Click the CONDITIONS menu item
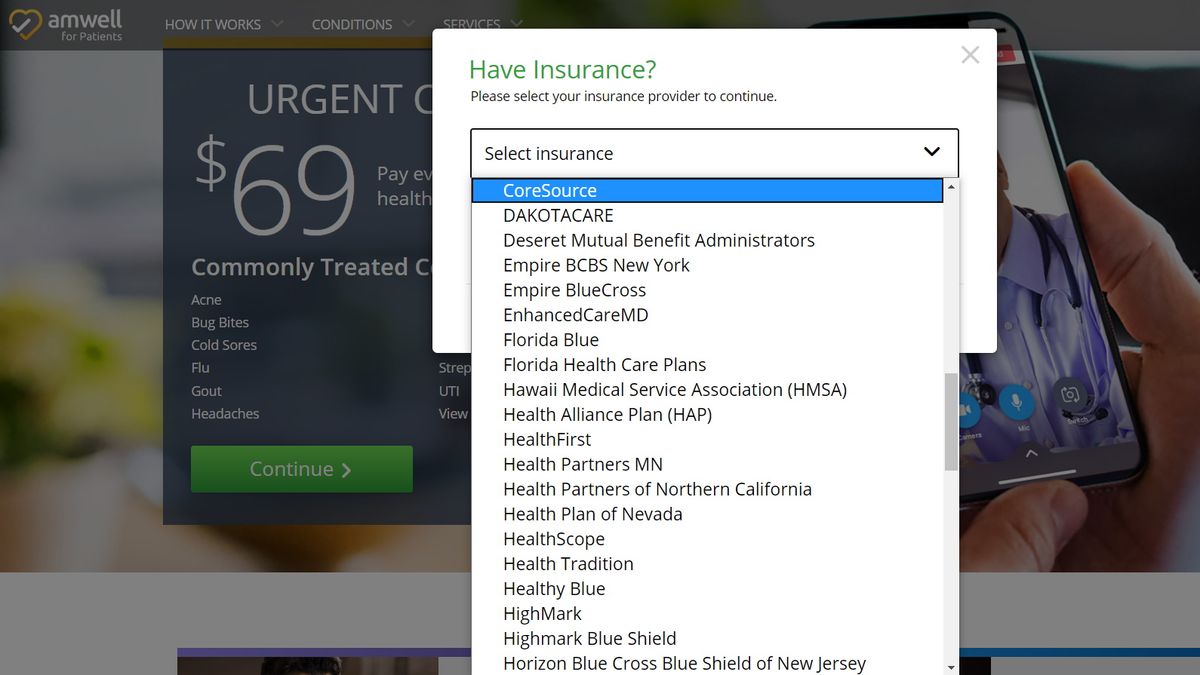The width and height of the screenshot is (1200, 675). (352, 24)
